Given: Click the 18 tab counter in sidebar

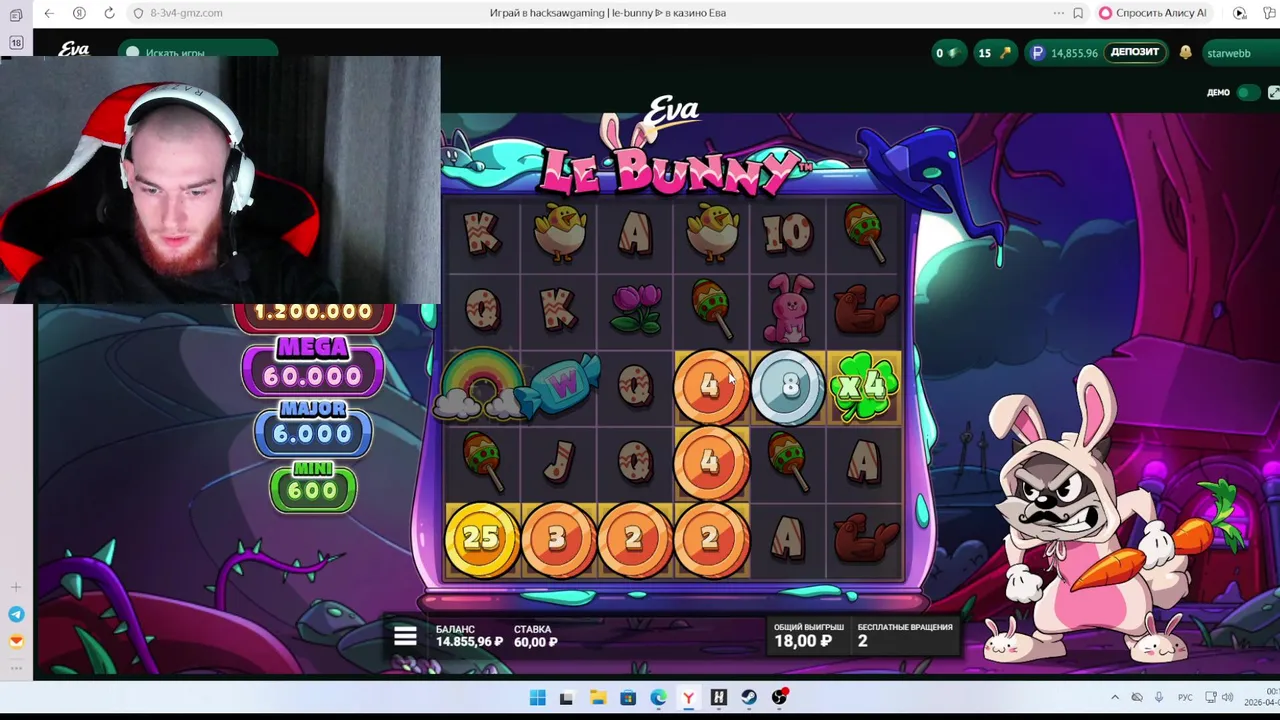Looking at the screenshot, I should (16, 43).
